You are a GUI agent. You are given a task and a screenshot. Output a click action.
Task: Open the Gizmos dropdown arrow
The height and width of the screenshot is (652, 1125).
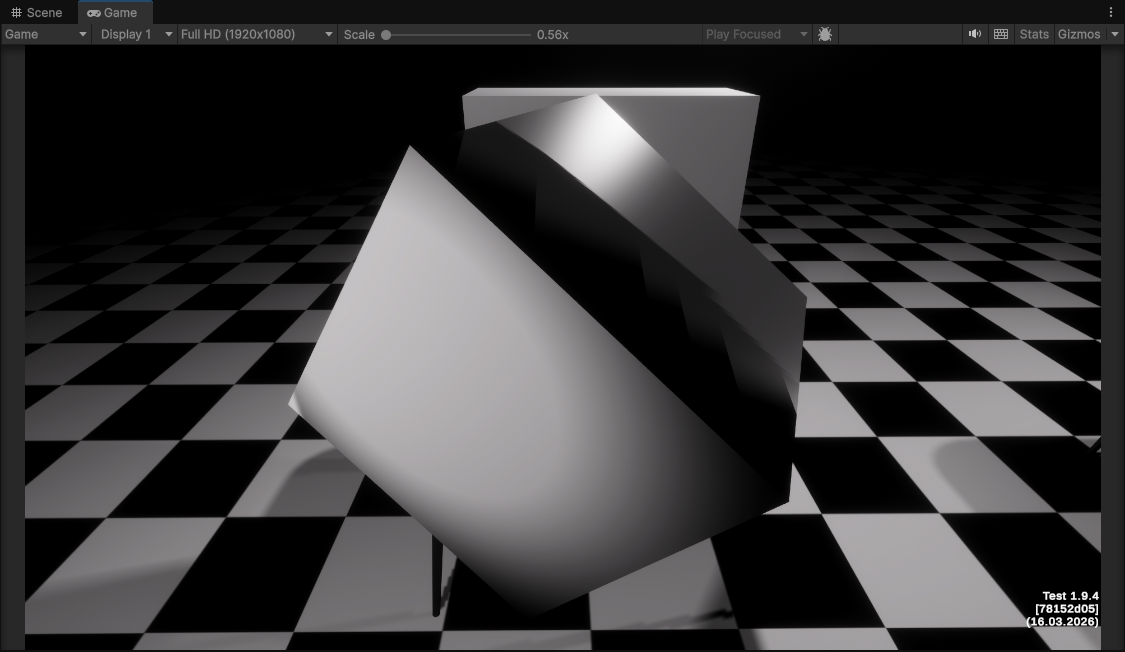1113,33
